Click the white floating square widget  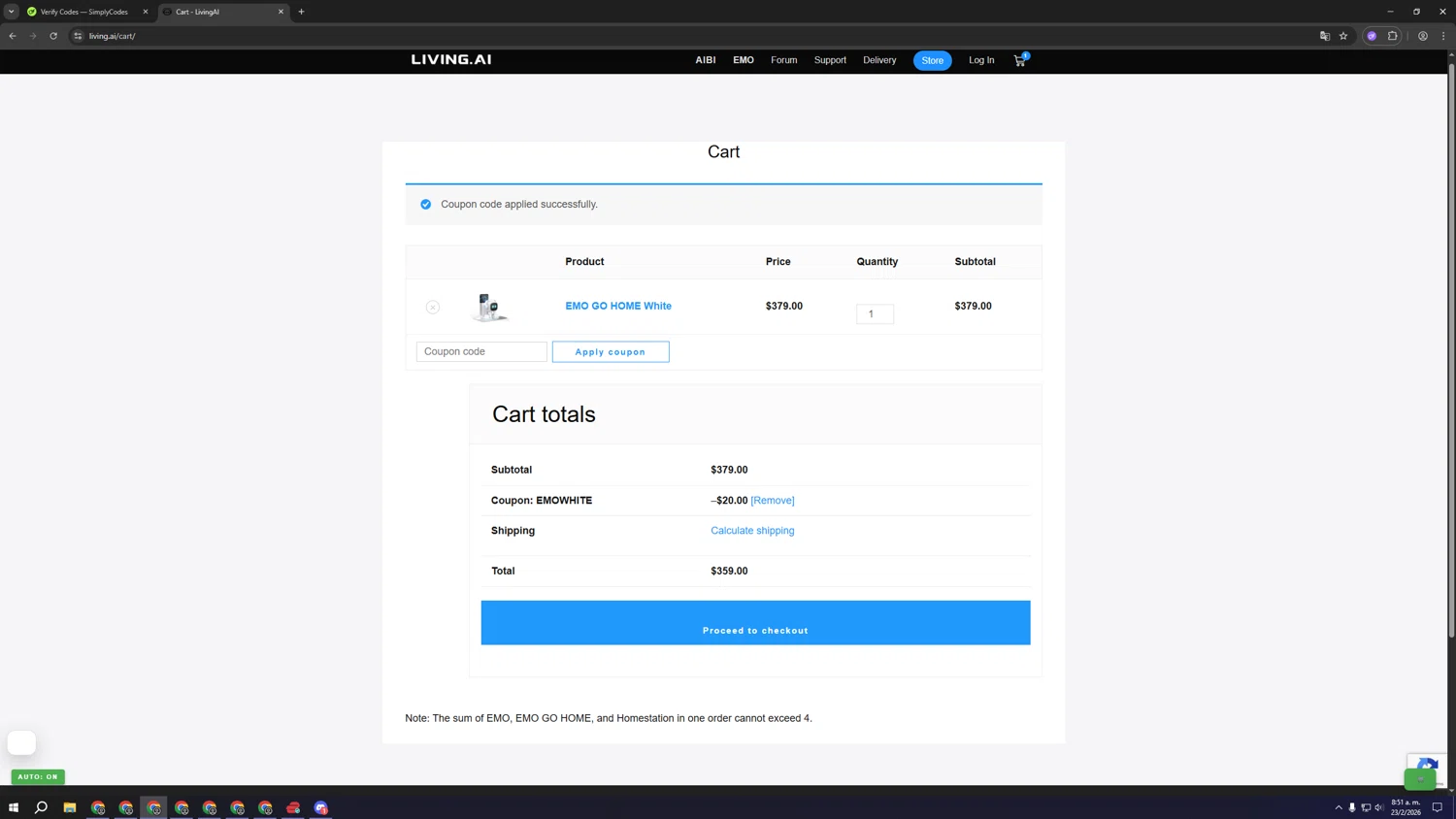(x=21, y=742)
